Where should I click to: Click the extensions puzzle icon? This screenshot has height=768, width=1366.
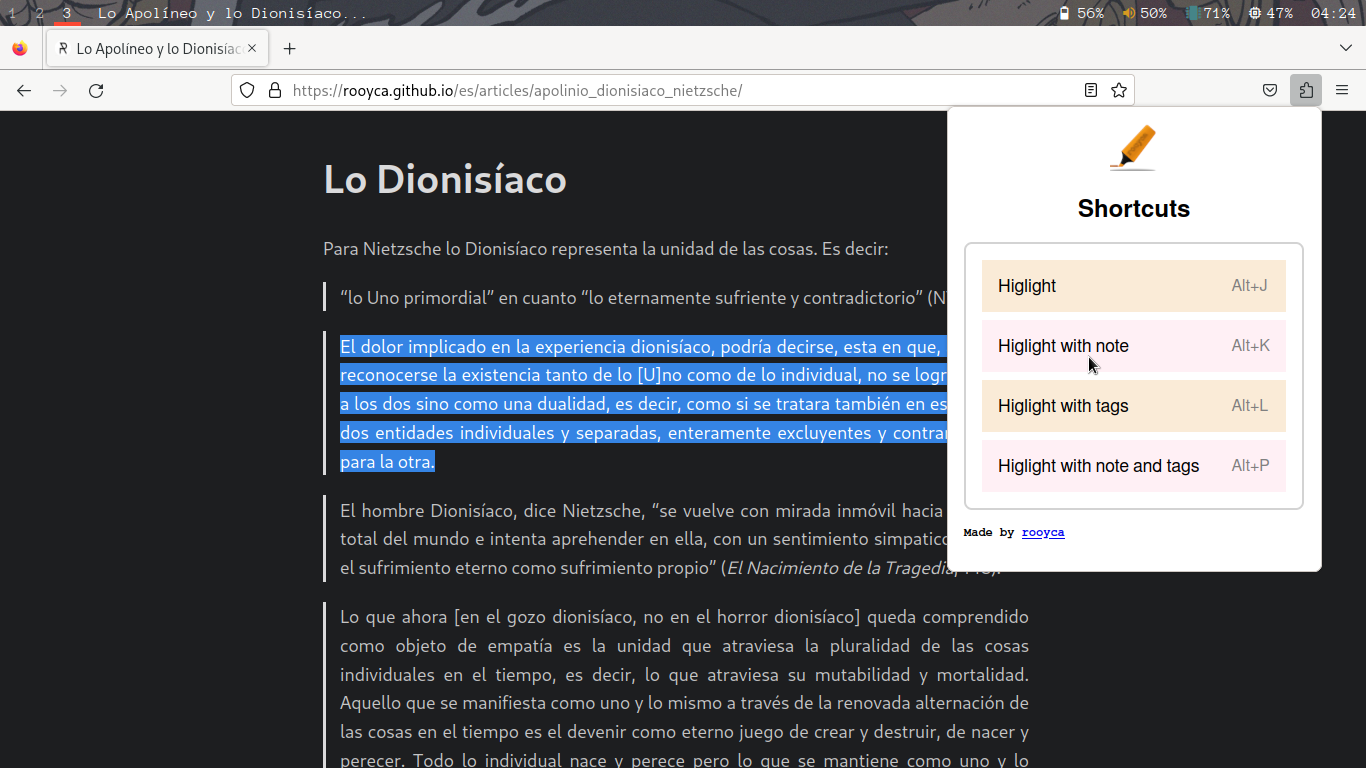(x=1306, y=90)
